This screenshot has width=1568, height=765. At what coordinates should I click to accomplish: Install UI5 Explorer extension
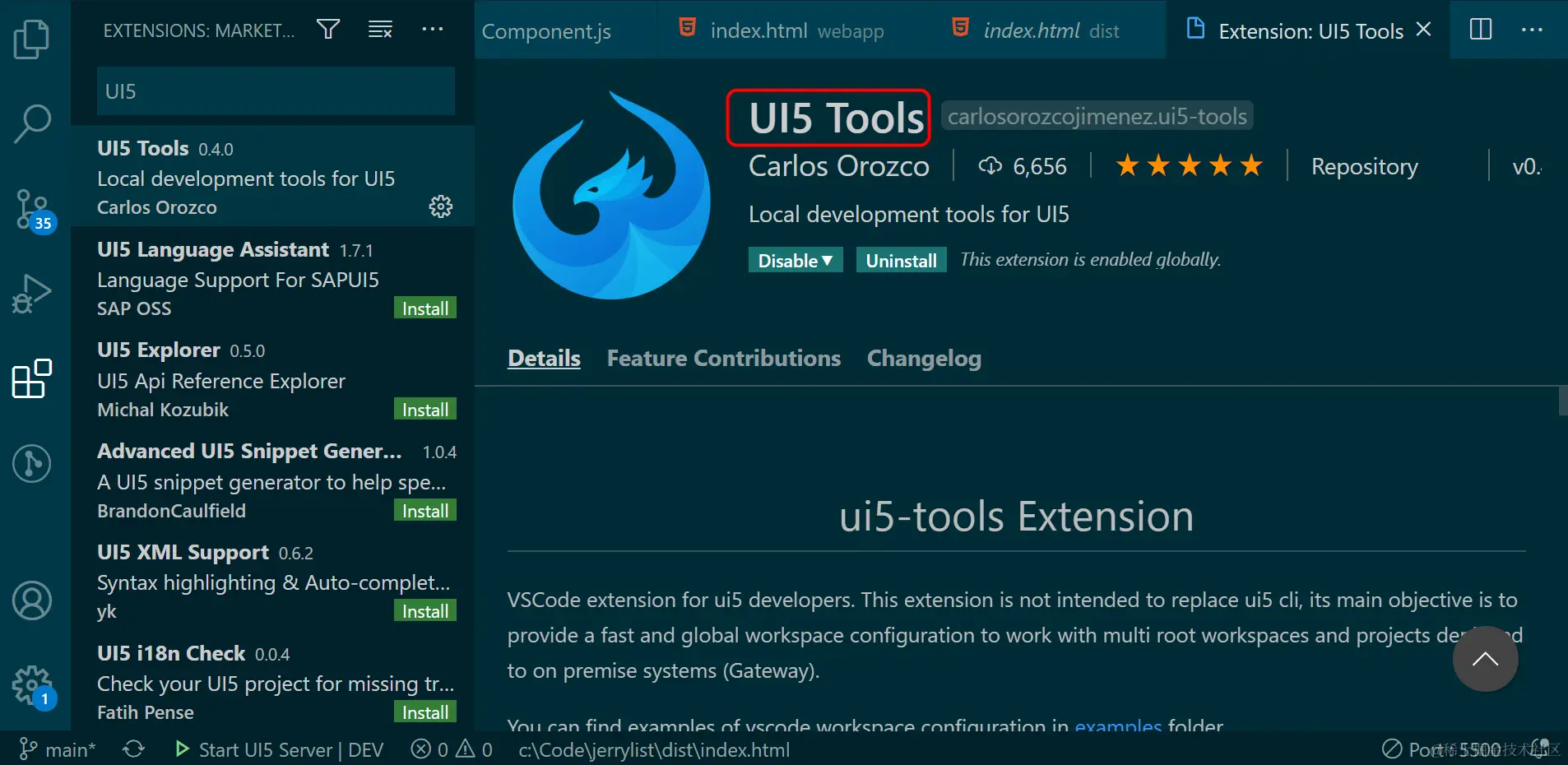[425, 410]
